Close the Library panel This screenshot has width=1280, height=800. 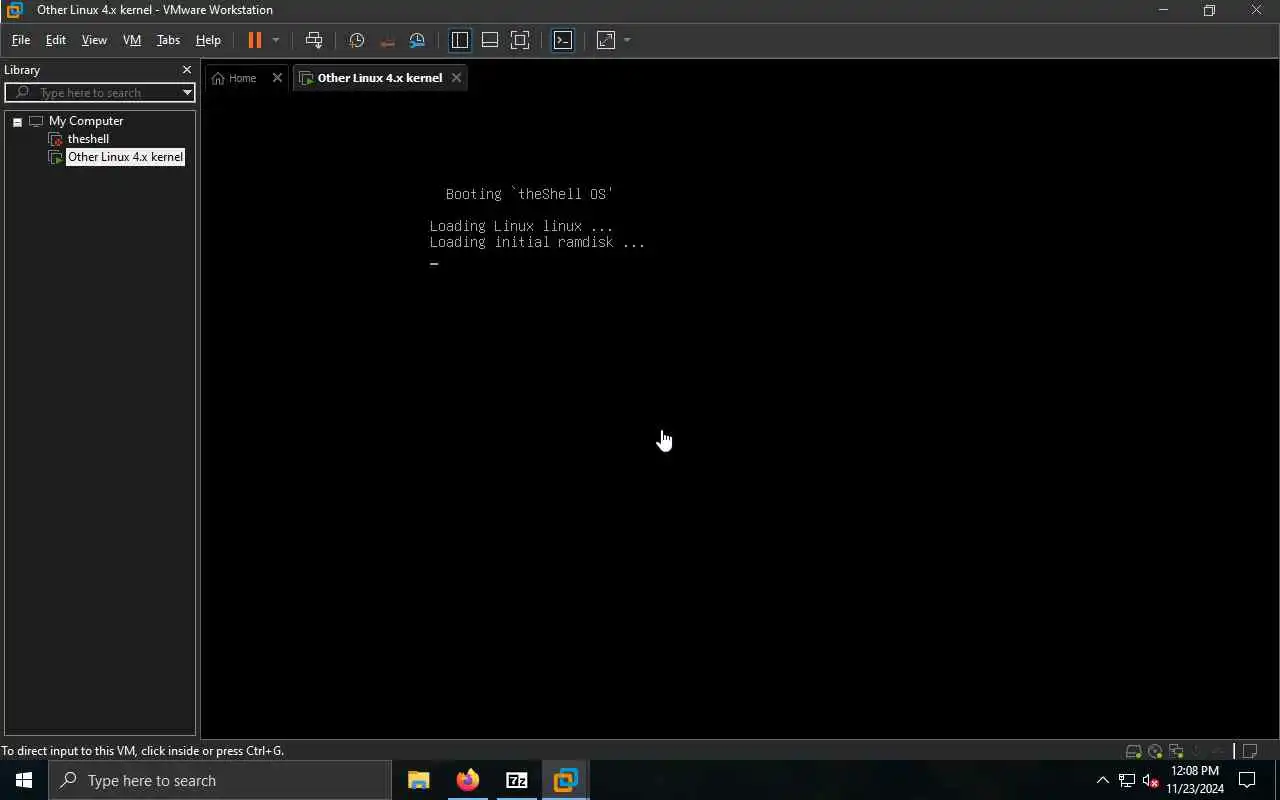(186, 70)
